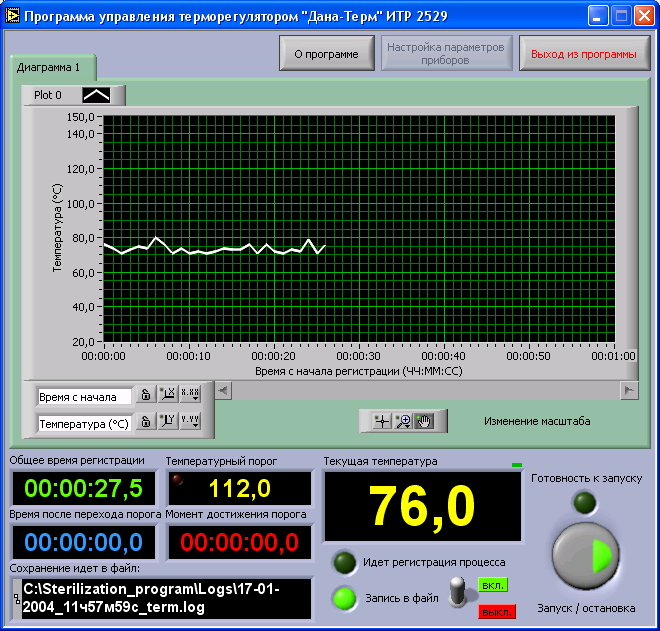The height and width of the screenshot is (631, 660).
Task: Select the zoom magnifier tool in graph palette
Action: (403, 422)
